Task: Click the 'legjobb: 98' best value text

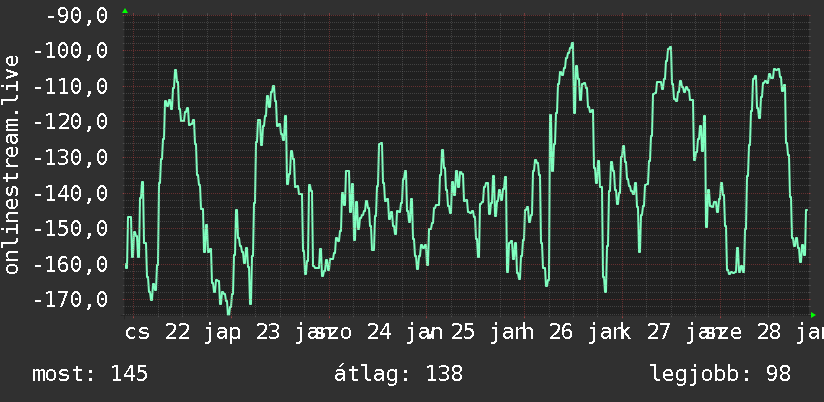Action: [x=720, y=374]
